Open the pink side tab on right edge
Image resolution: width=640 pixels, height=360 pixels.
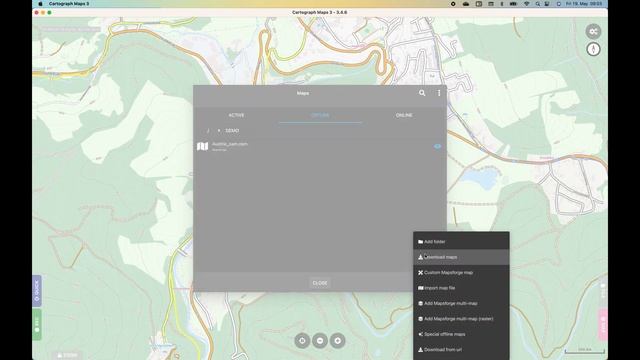[x=603, y=324]
